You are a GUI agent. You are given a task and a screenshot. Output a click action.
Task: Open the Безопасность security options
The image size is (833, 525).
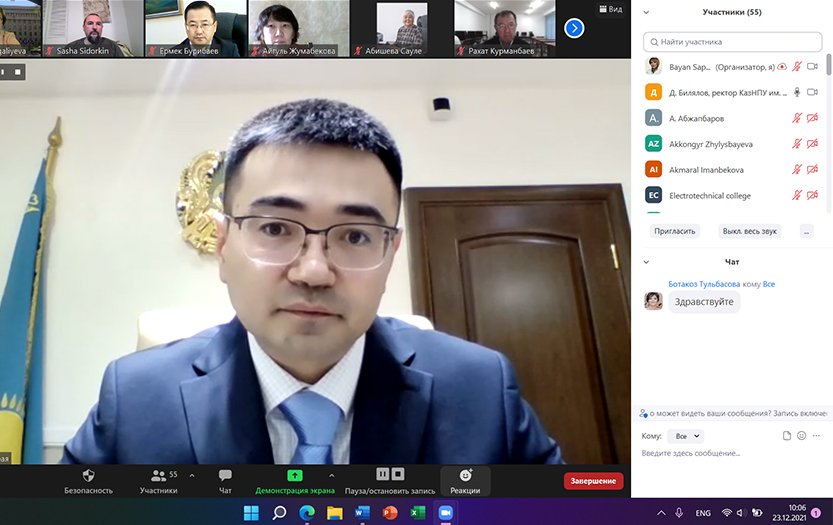pyautogui.click(x=88, y=480)
